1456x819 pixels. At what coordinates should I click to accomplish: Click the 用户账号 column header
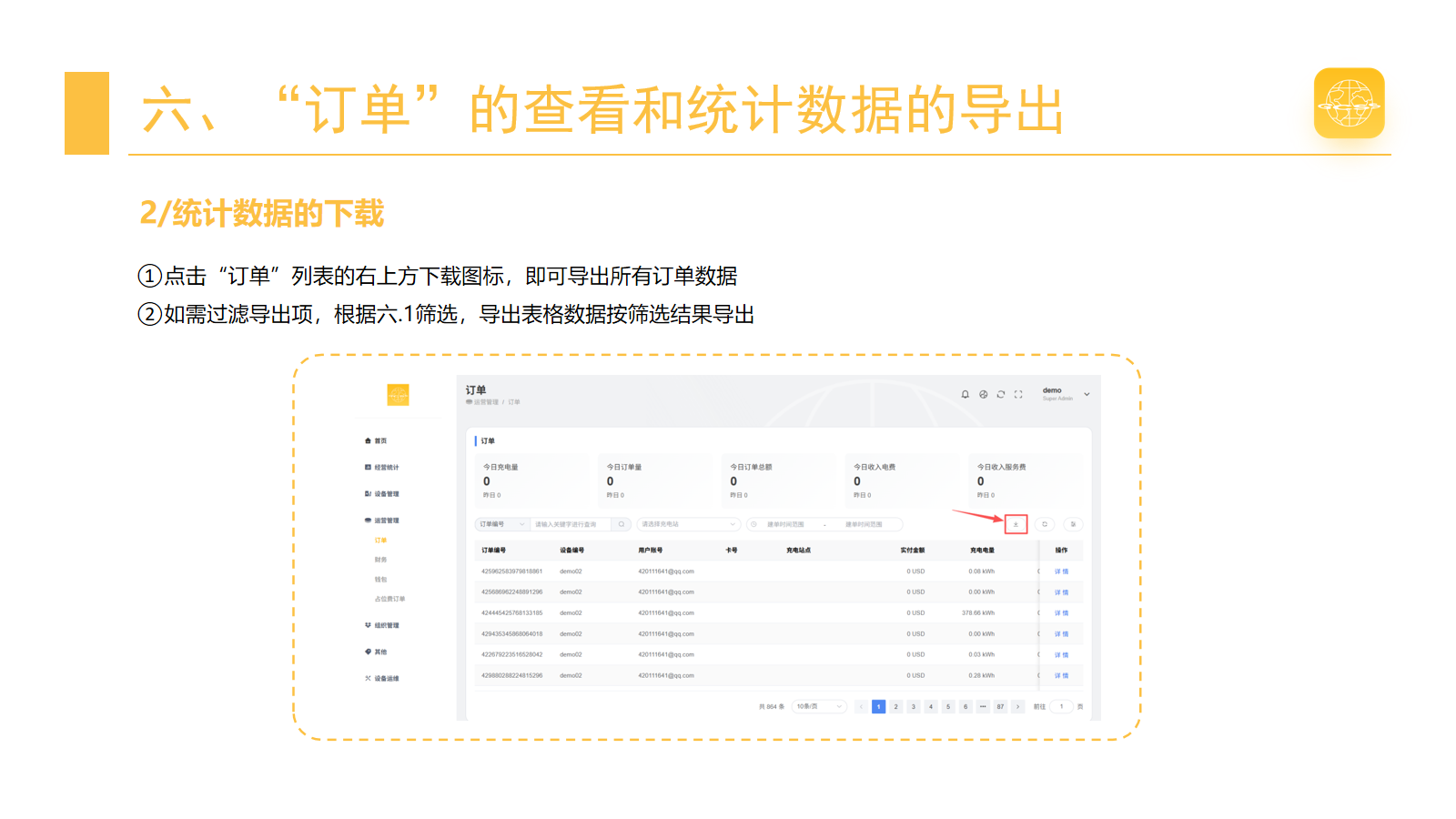(x=651, y=551)
